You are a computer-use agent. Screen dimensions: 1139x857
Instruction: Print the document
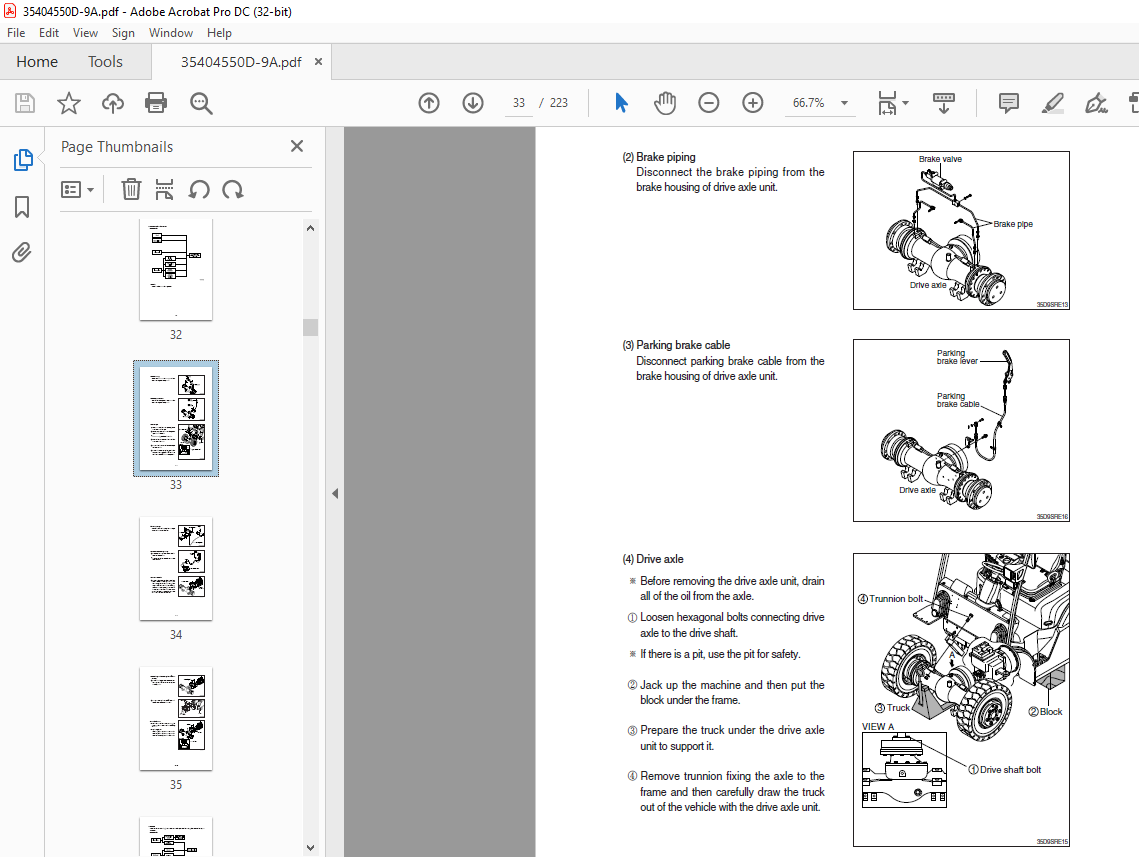point(156,103)
